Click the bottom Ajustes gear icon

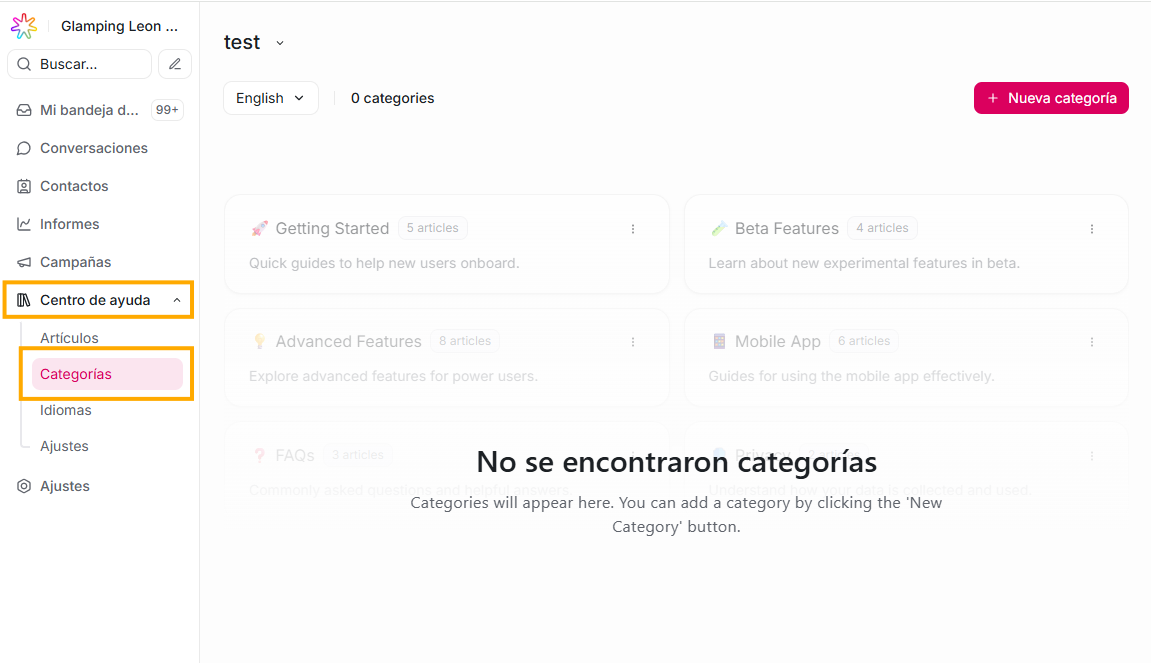click(x=24, y=486)
